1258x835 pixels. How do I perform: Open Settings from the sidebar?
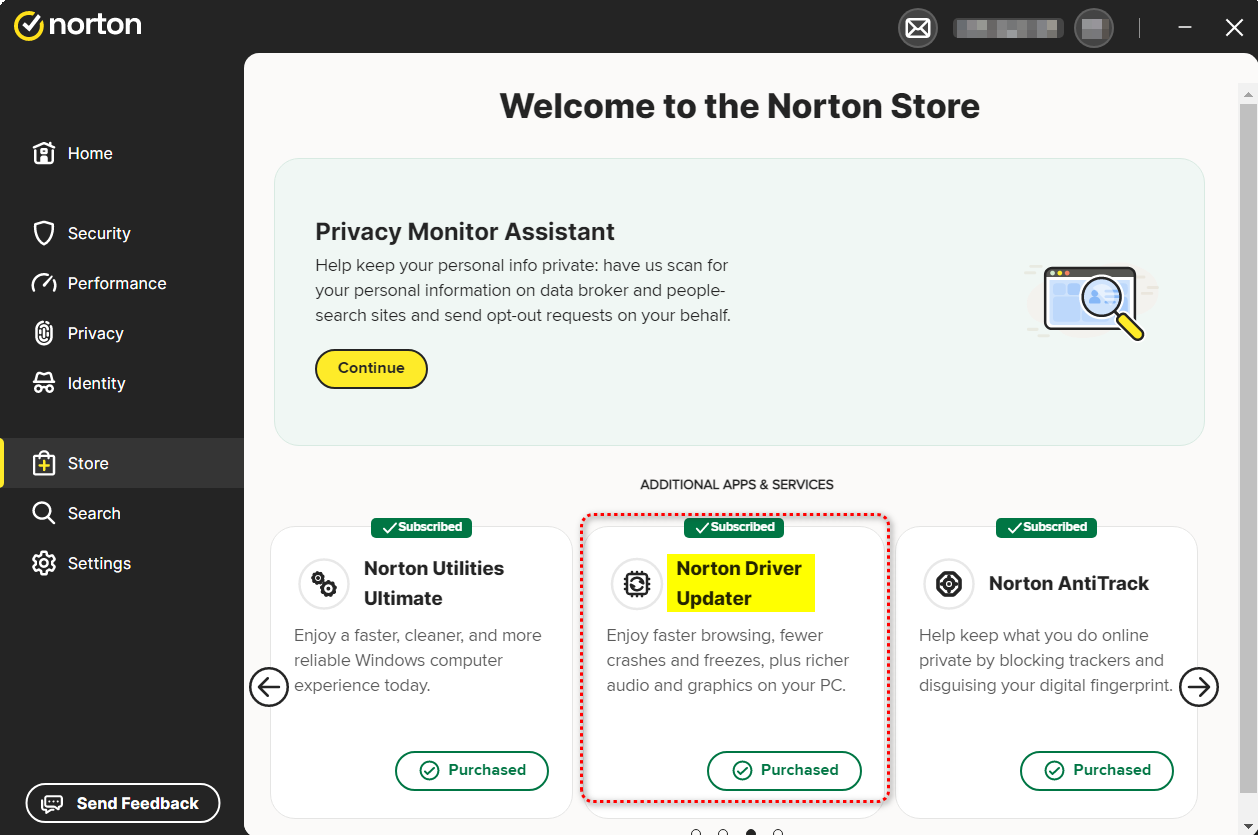coord(98,563)
